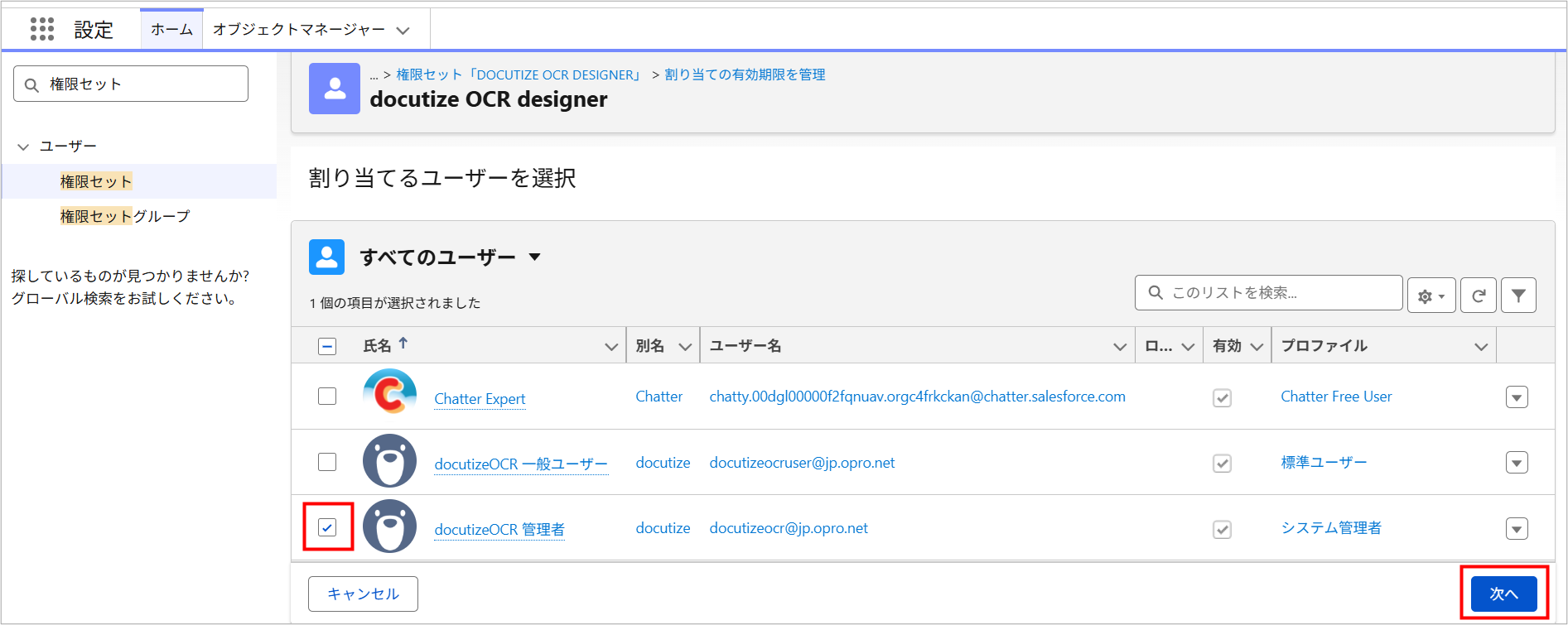Open プロファイル column dropdown chevron

click(1481, 347)
